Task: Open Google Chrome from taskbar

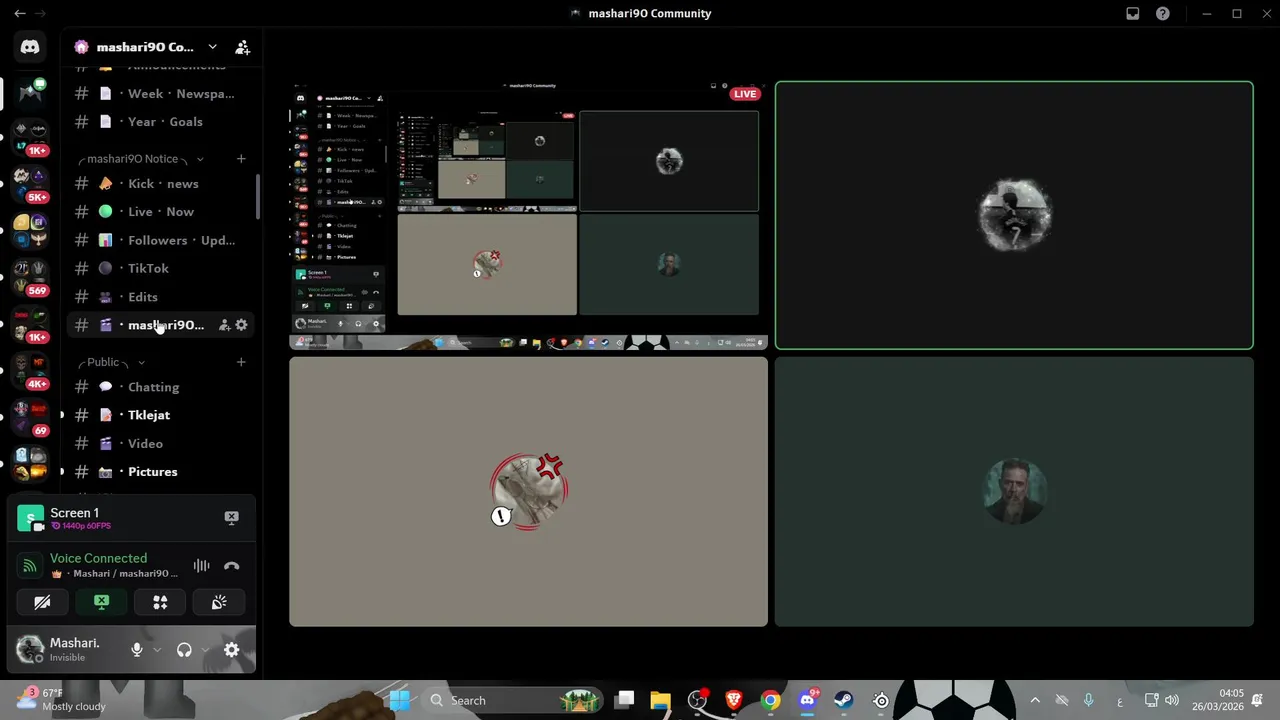Action: tap(770, 700)
